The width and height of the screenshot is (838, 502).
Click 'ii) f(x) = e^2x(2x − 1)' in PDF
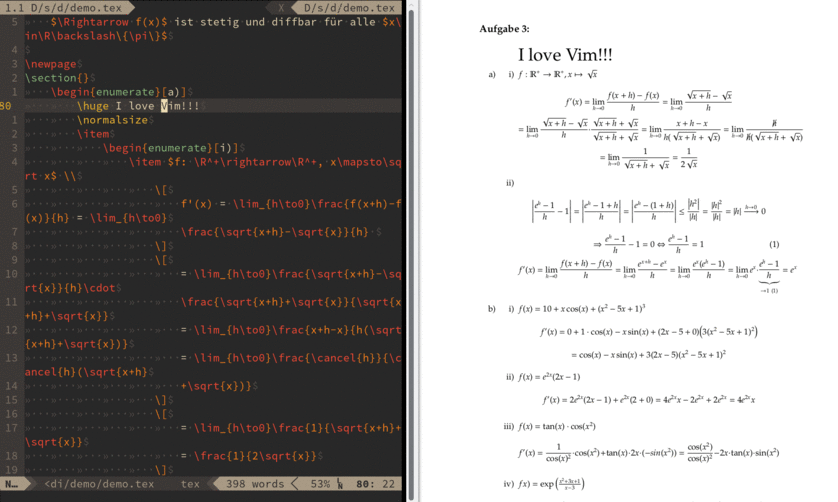click(x=543, y=377)
